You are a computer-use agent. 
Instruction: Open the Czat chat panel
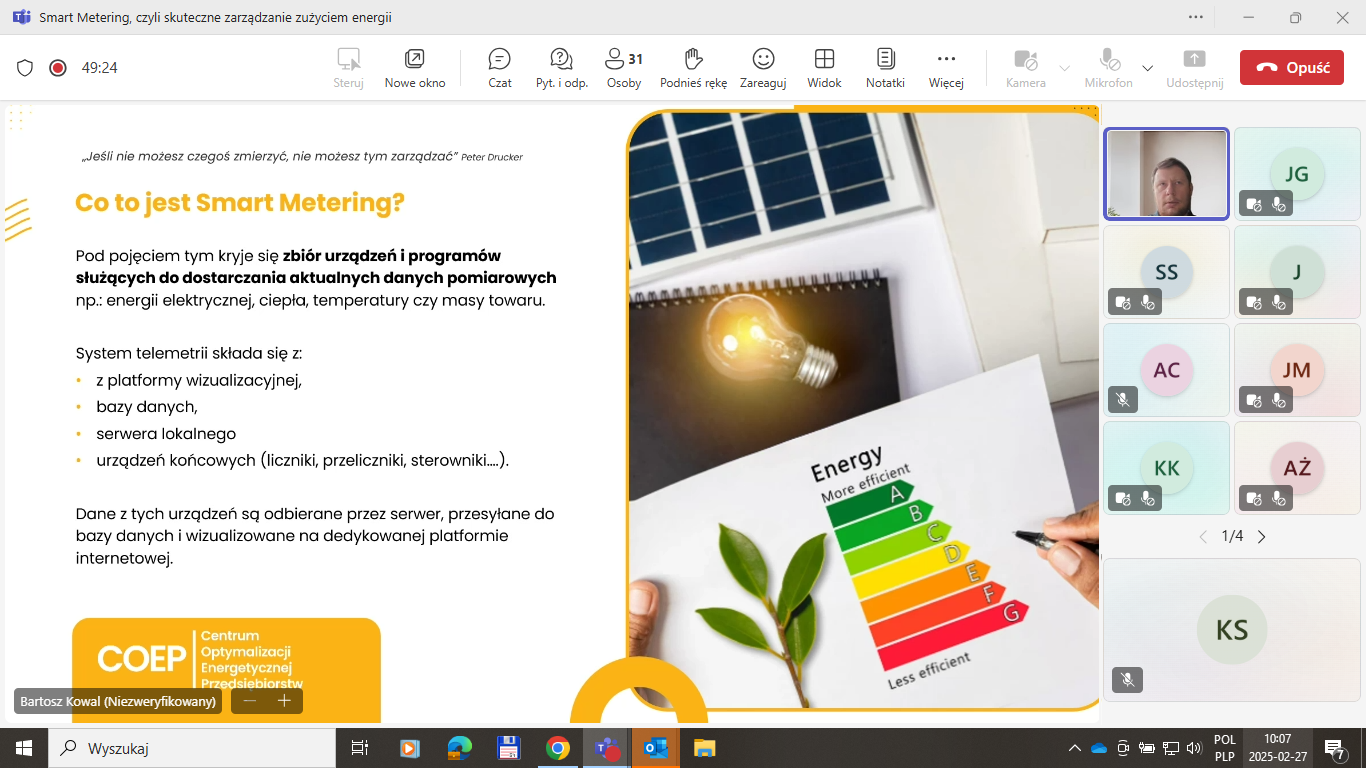[500, 68]
